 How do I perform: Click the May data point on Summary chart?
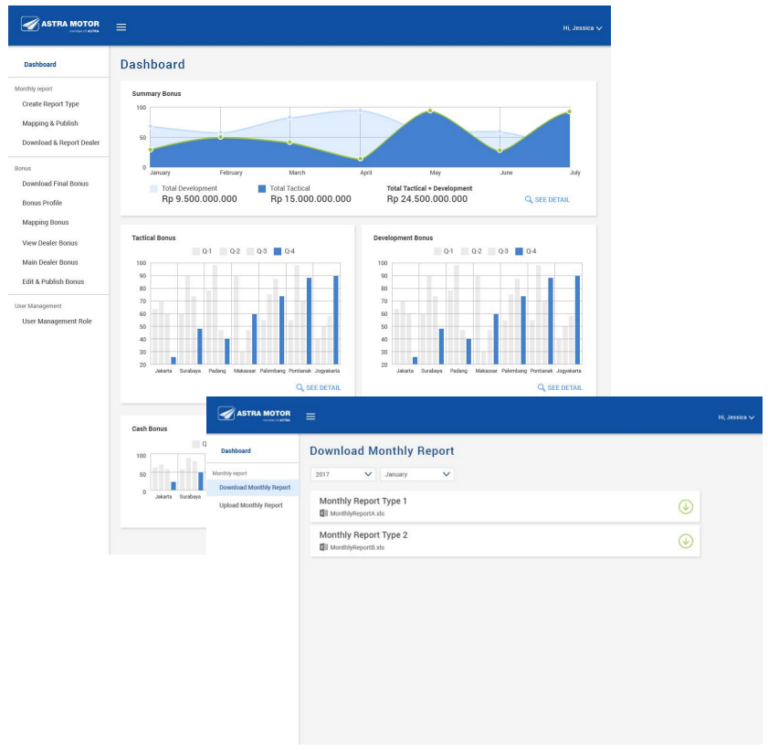[x=430, y=110]
